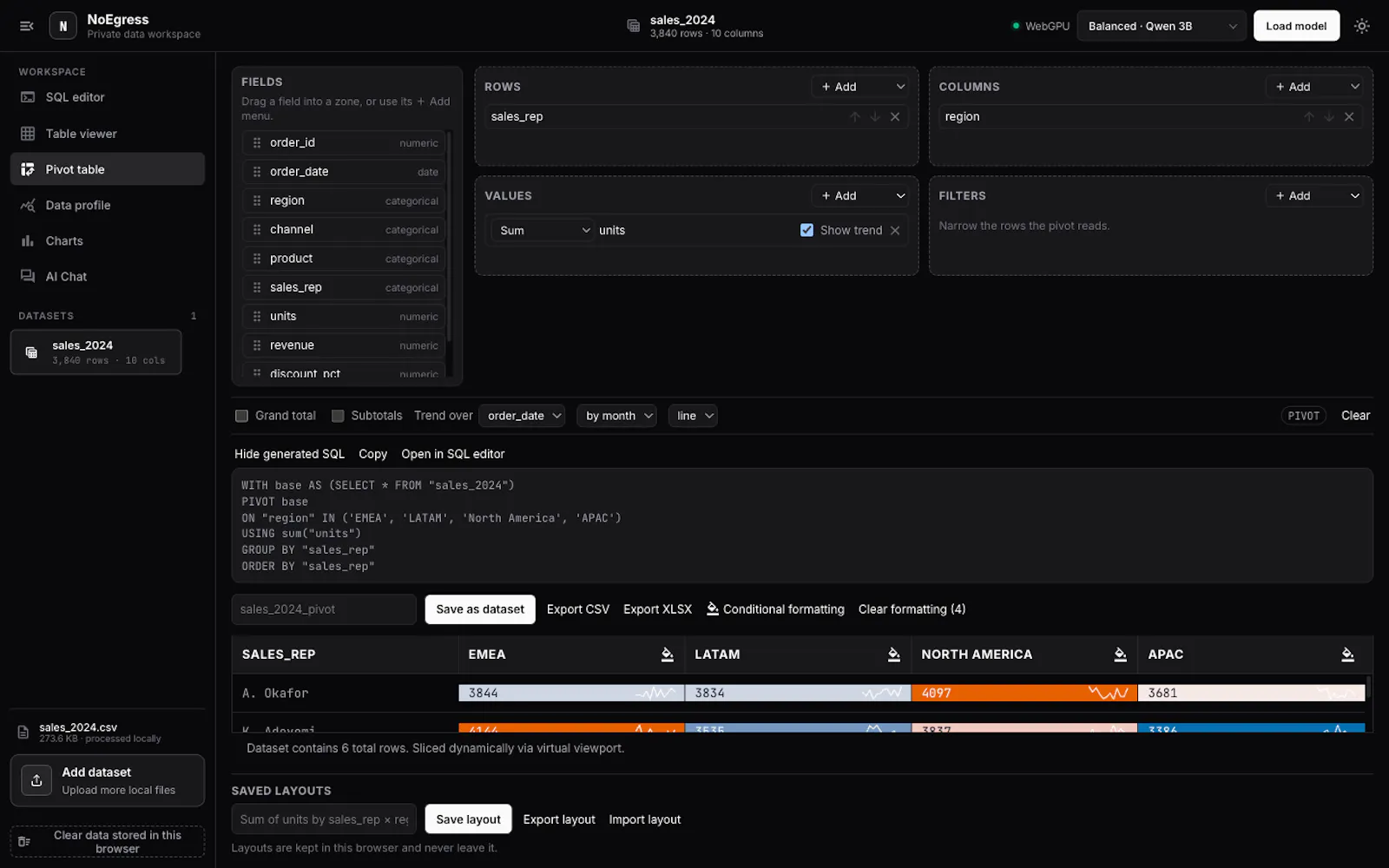Enable the Subtotals checkbox
This screenshot has height=868, width=1389.
[338, 416]
